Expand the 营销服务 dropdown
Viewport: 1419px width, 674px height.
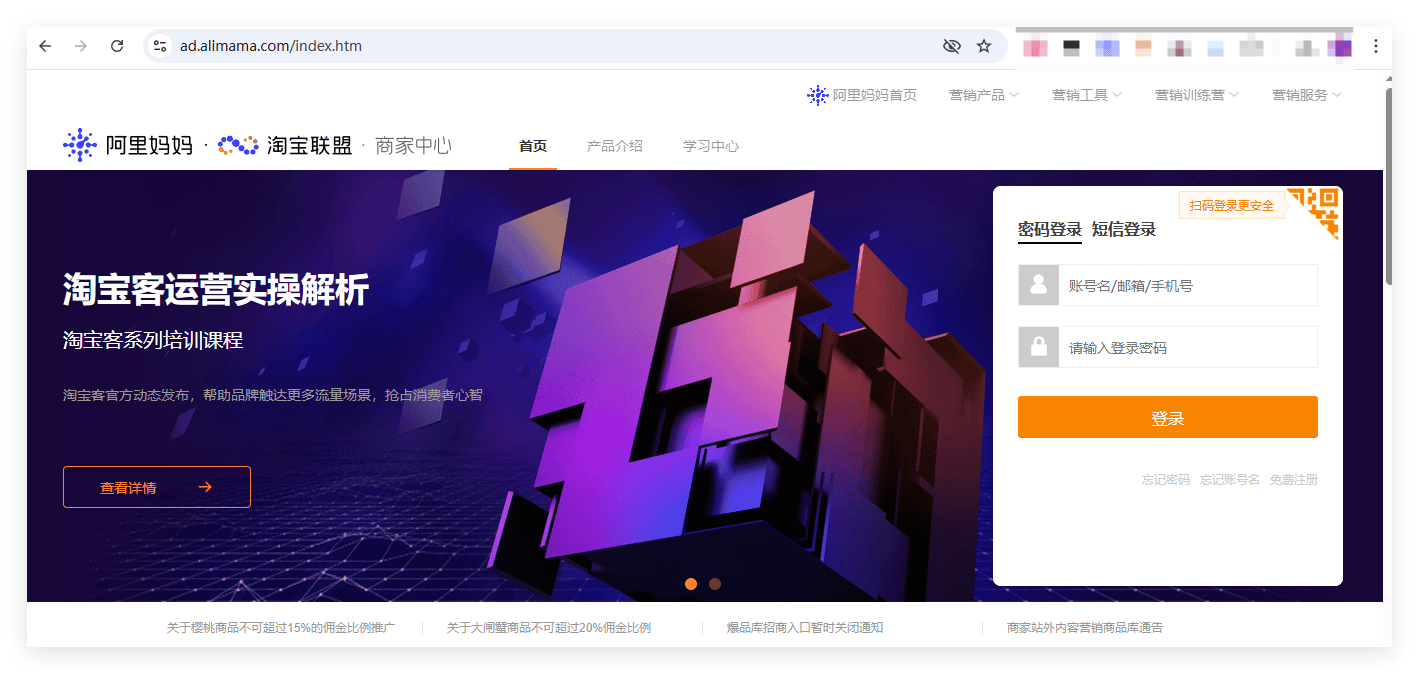[1307, 95]
